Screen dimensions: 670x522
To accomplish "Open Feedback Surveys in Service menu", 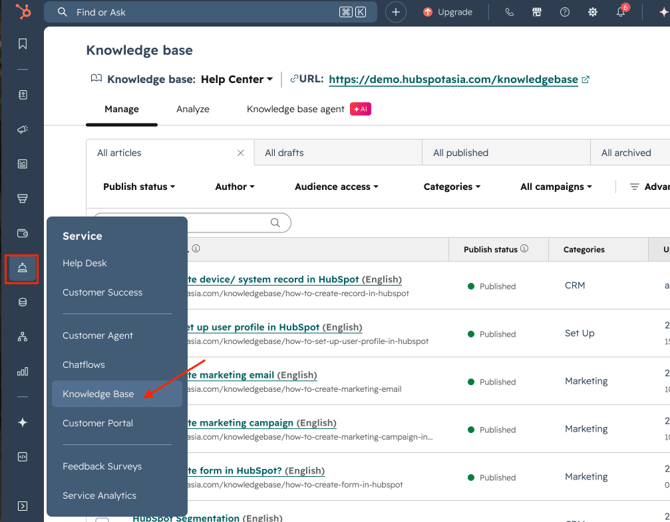I will 102,466.
